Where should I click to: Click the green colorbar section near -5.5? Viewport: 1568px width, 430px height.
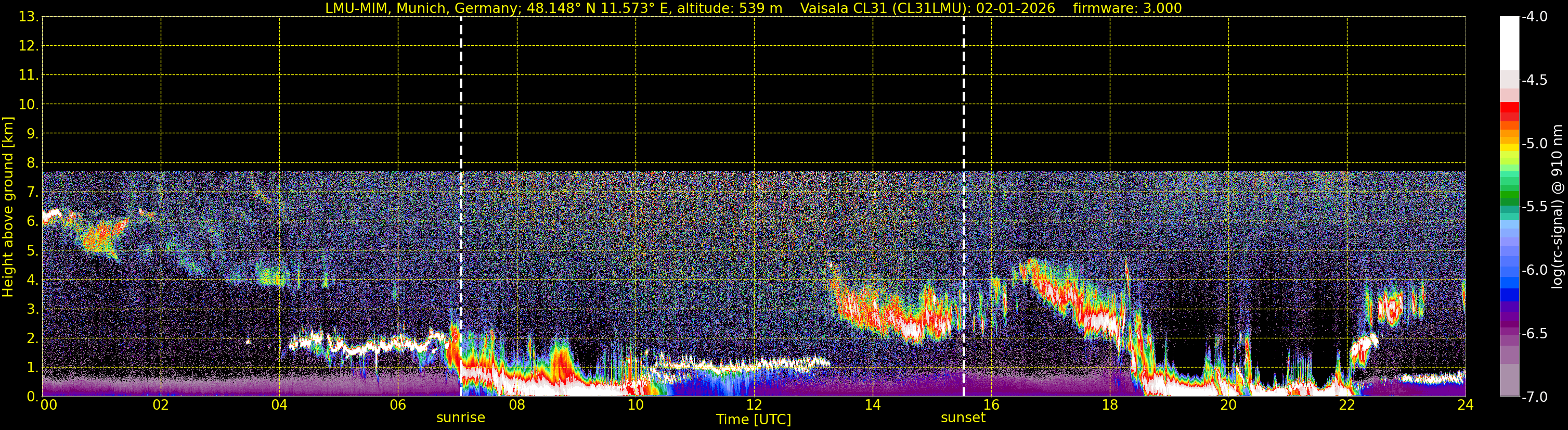[1509, 197]
